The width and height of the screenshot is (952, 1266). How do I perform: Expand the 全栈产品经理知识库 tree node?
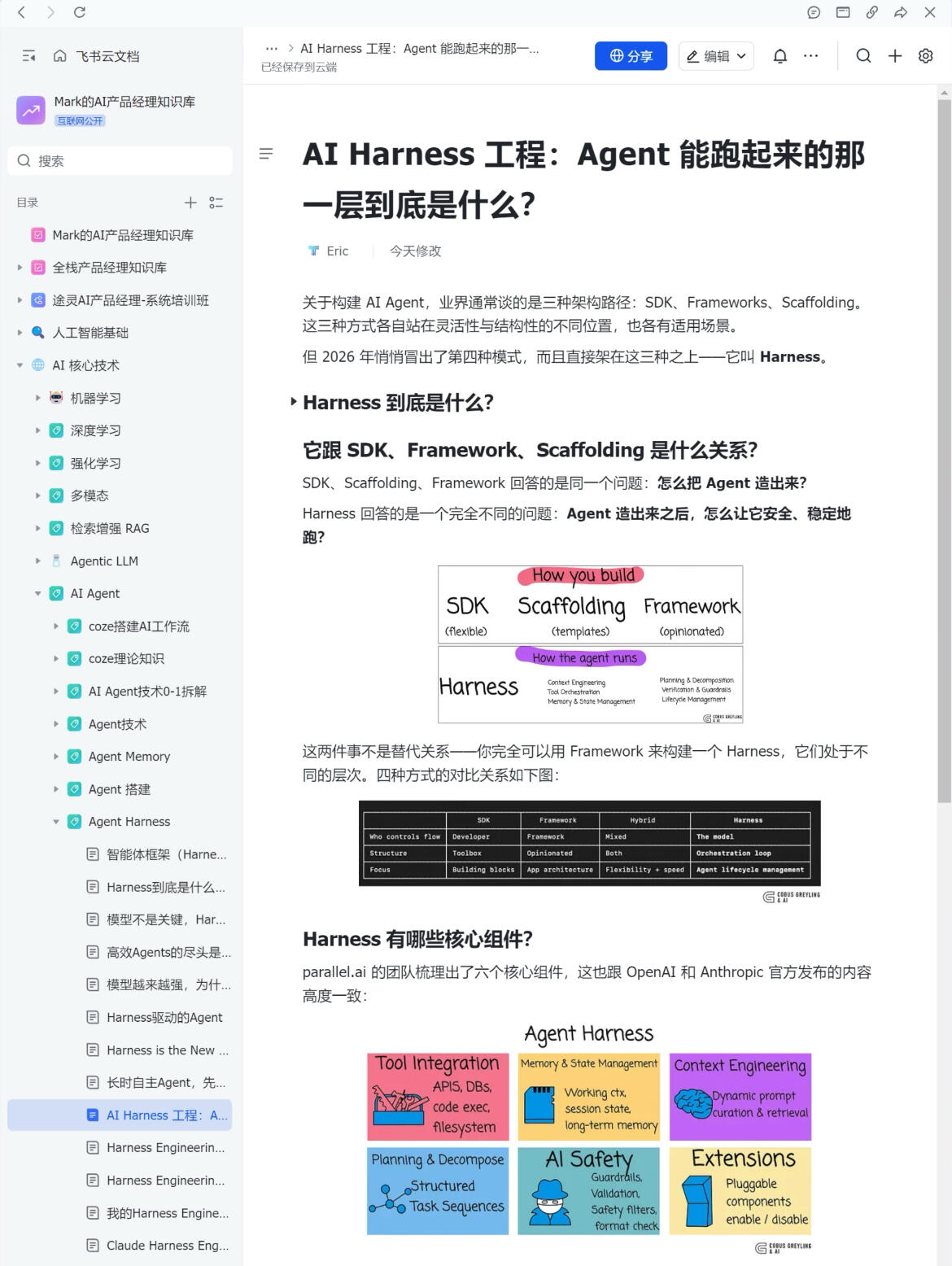[x=20, y=268]
